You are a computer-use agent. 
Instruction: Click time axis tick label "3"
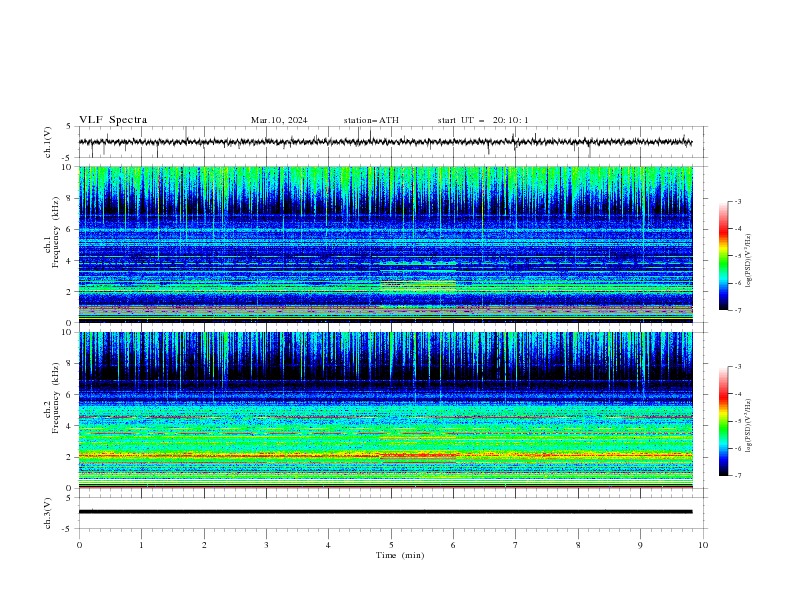pos(266,545)
